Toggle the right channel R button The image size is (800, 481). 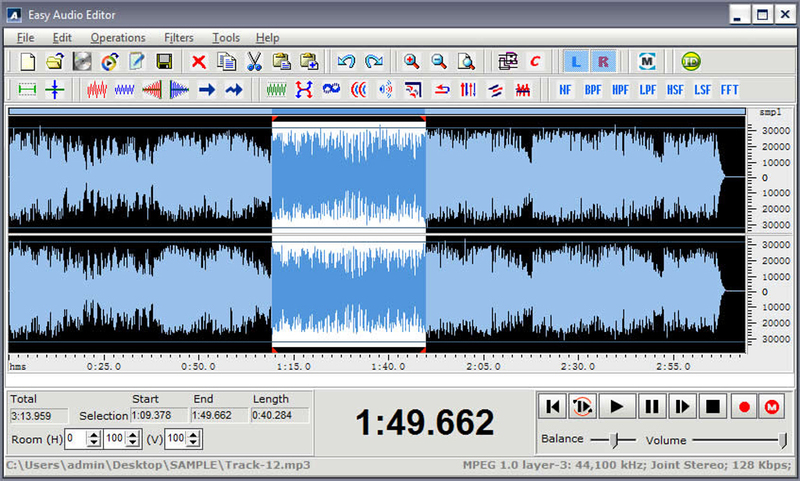[x=603, y=62]
